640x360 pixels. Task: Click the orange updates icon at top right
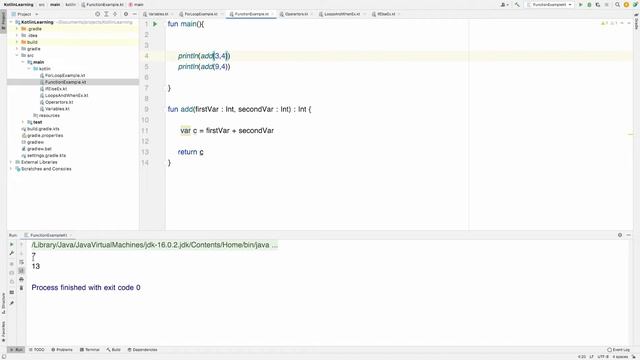[626, 4]
